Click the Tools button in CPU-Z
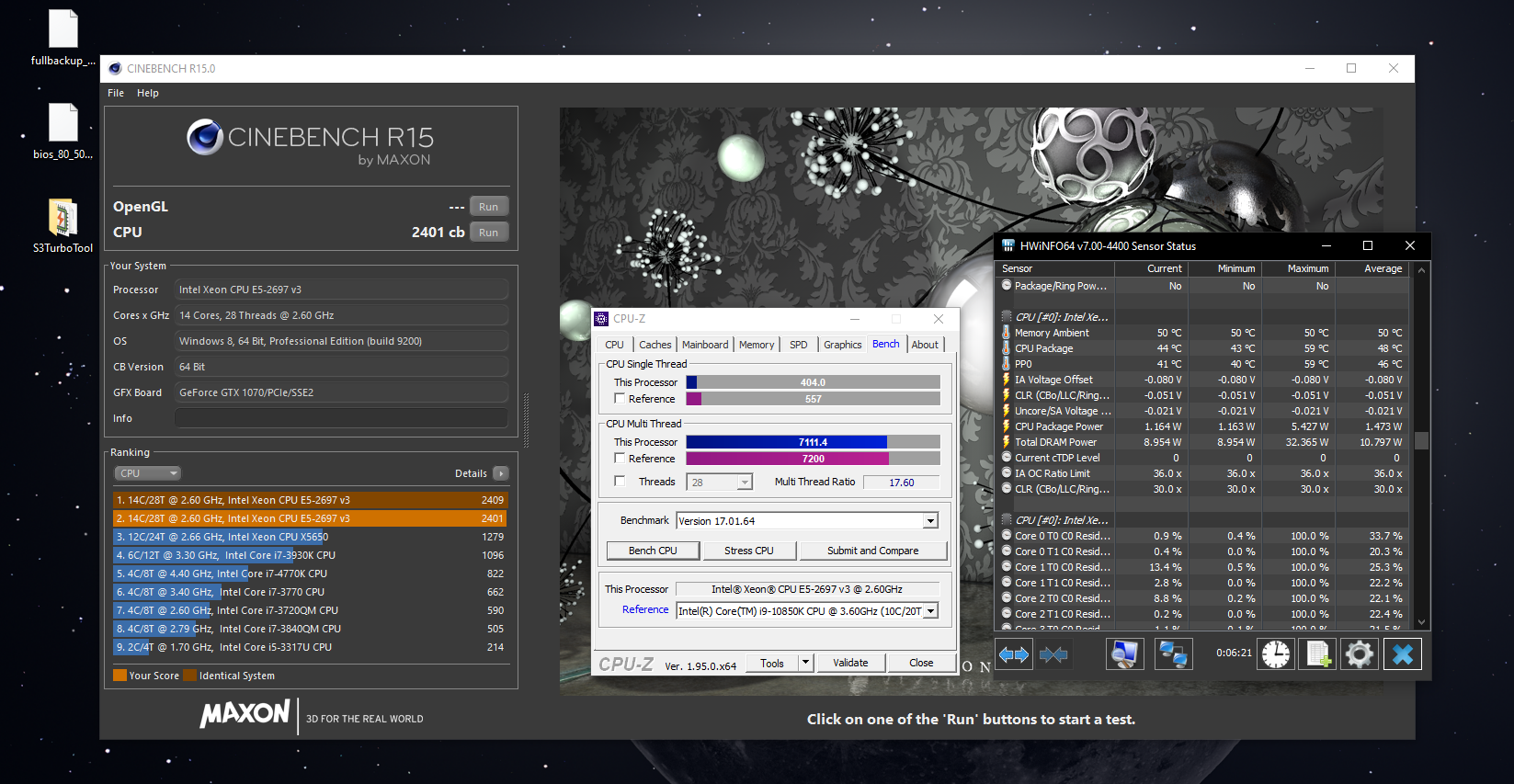The image size is (1514, 784). [772, 663]
